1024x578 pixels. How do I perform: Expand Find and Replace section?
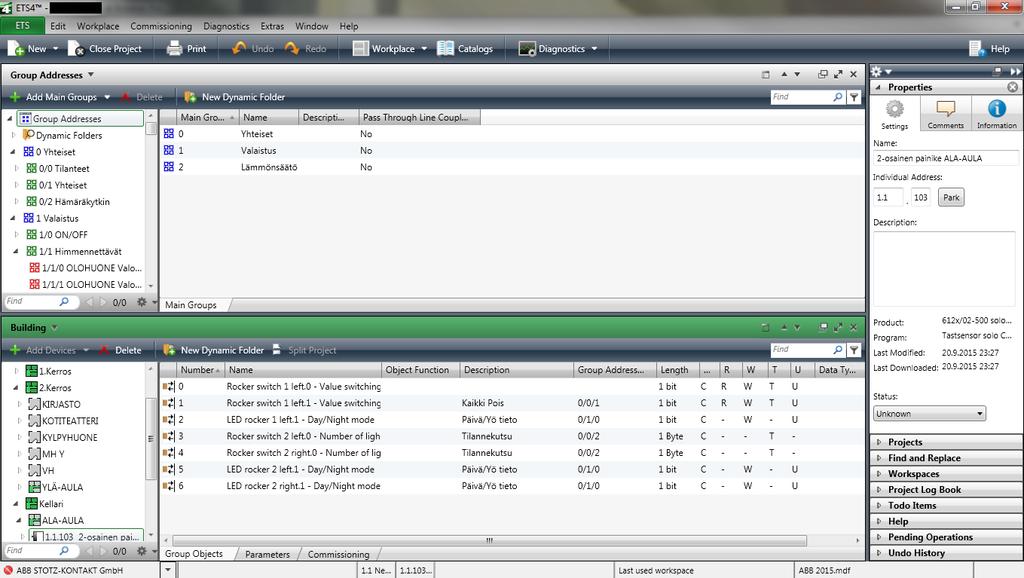[947, 458]
